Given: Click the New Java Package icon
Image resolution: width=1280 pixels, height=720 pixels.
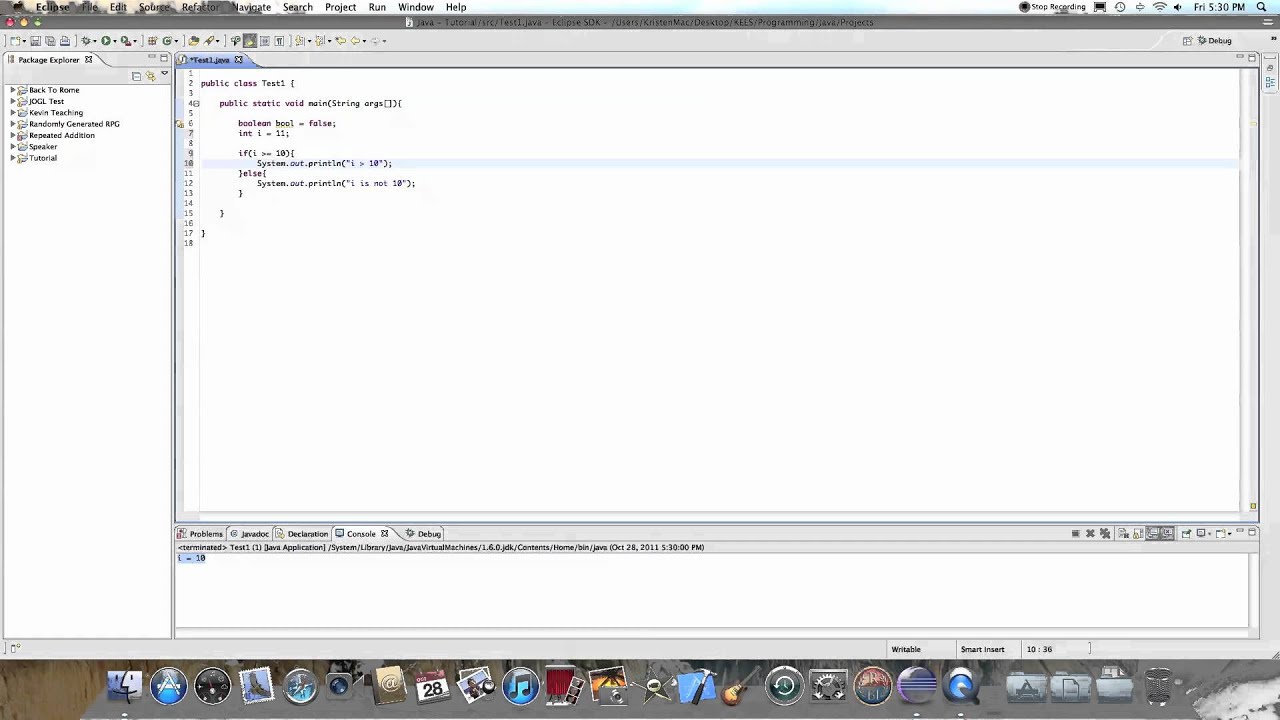Looking at the screenshot, I should coord(152,41).
